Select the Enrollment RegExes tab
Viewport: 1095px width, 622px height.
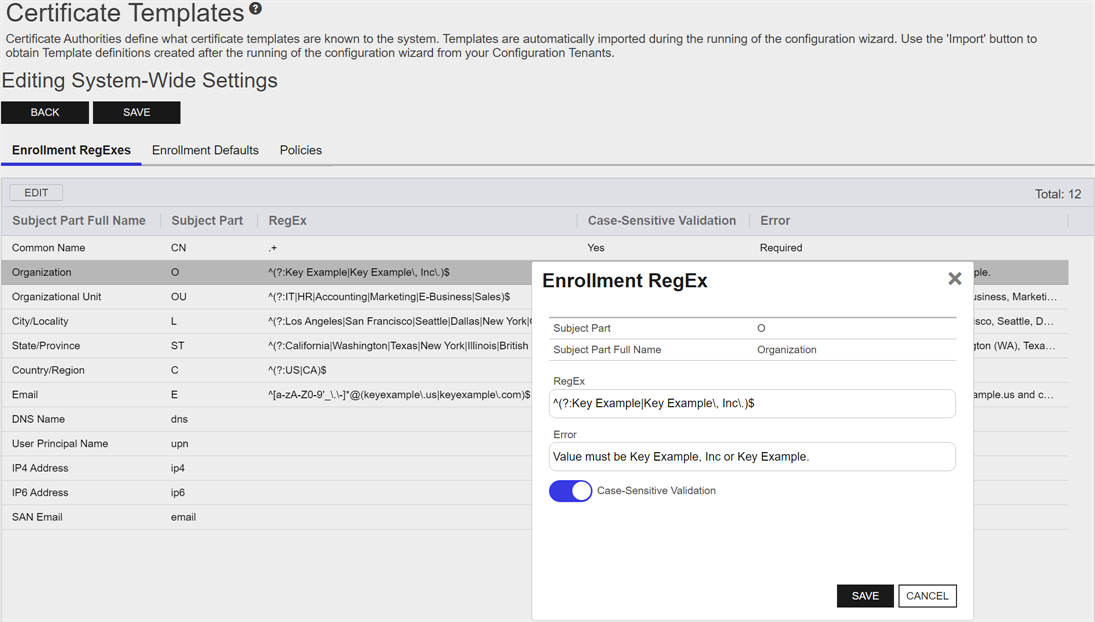tap(71, 150)
